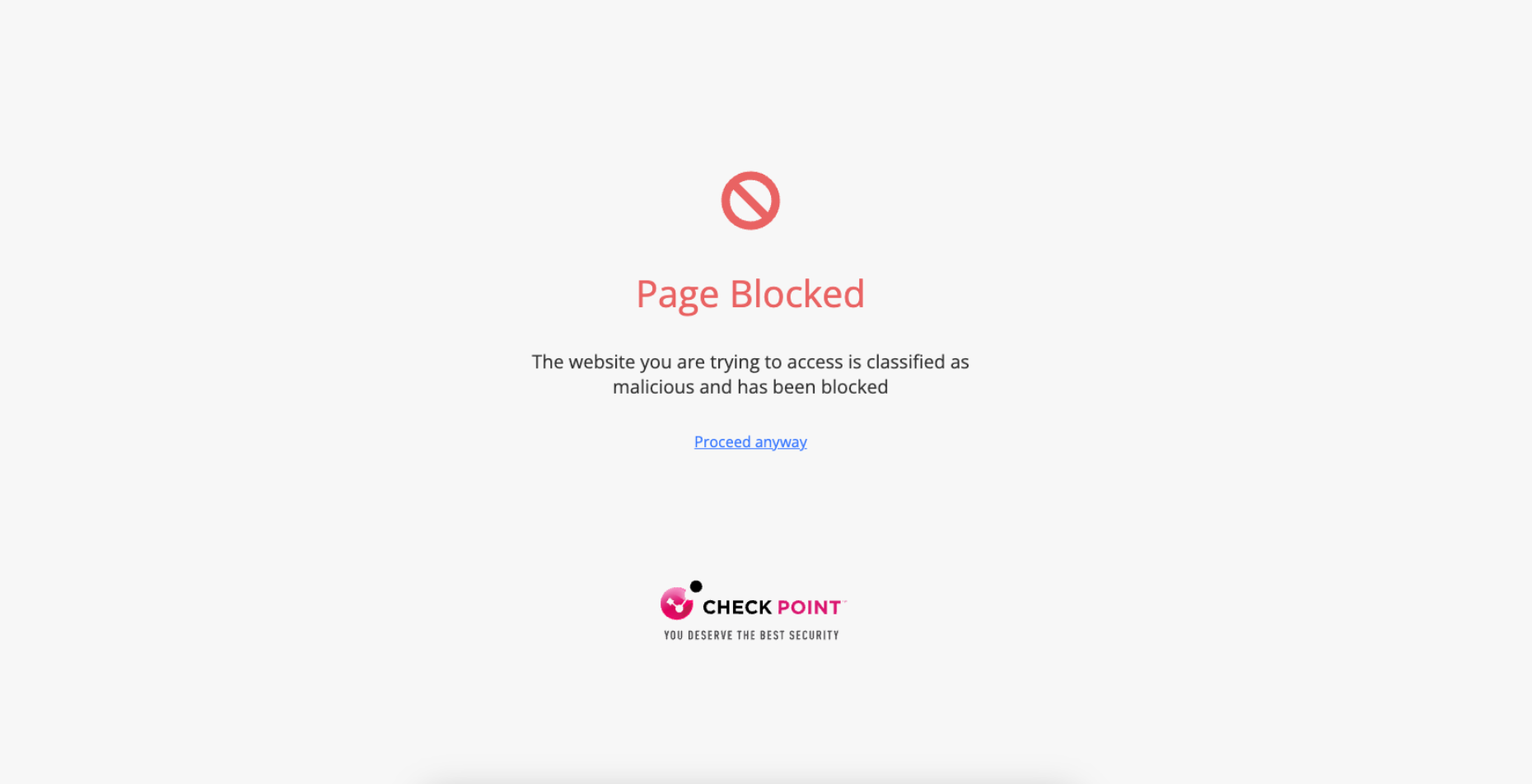Open the Proceed anyway link
The height and width of the screenshot is (784, 1532).
750,442
